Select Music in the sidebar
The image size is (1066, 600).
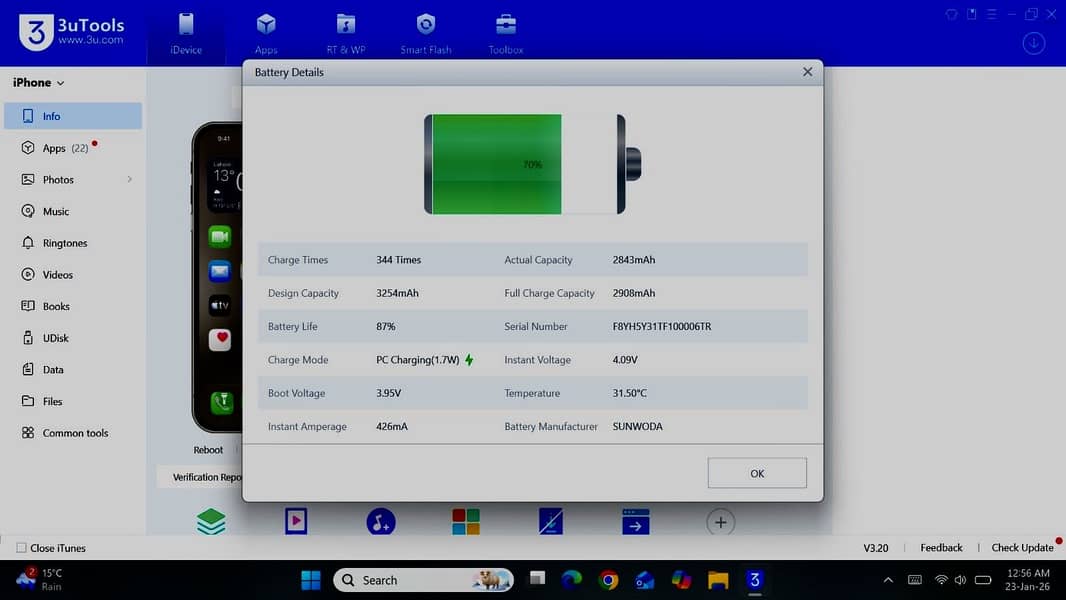point(56,212)
